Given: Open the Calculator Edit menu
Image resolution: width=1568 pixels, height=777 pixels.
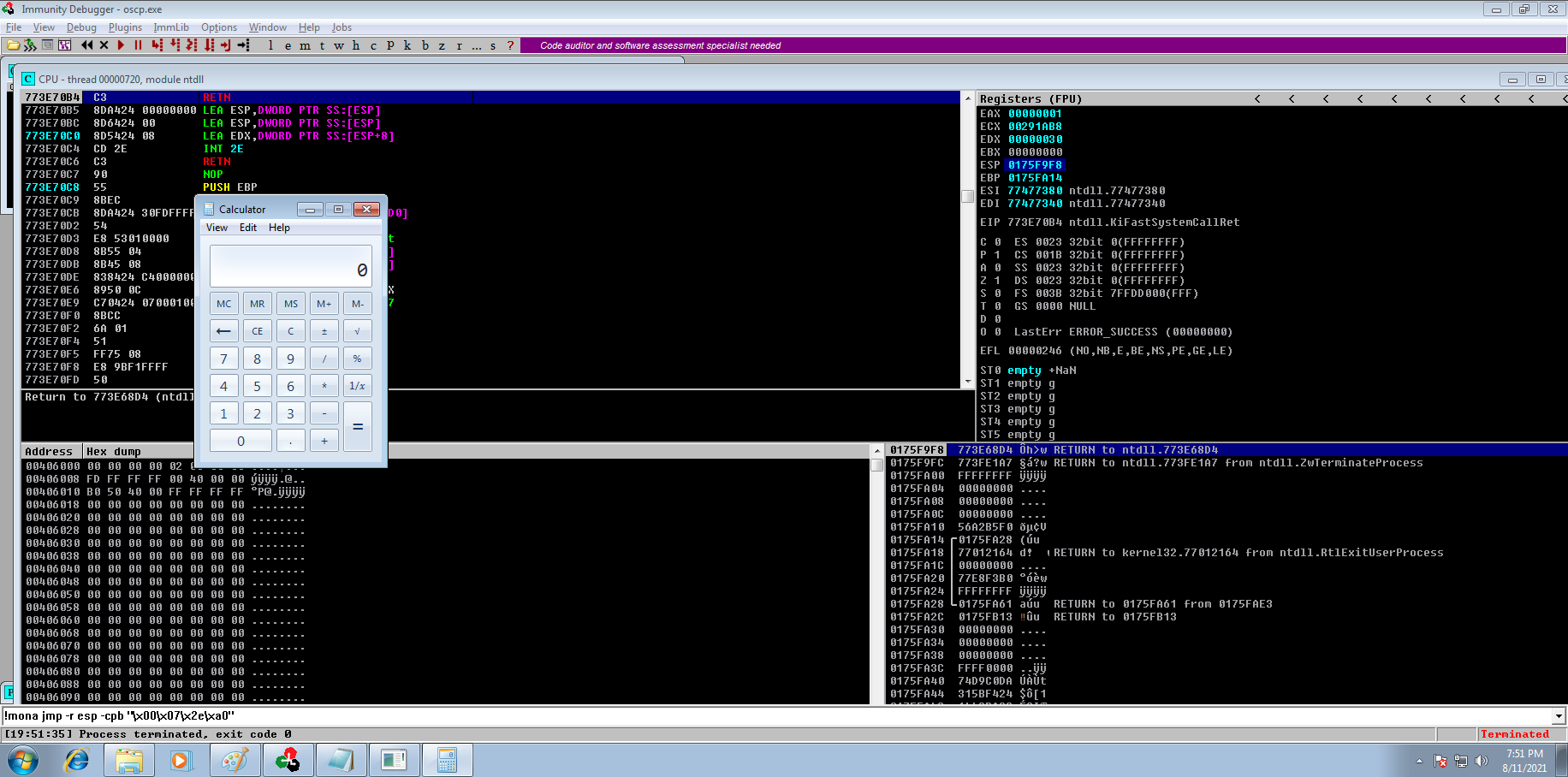Looking at the screenshot, I should click(248, 228).
